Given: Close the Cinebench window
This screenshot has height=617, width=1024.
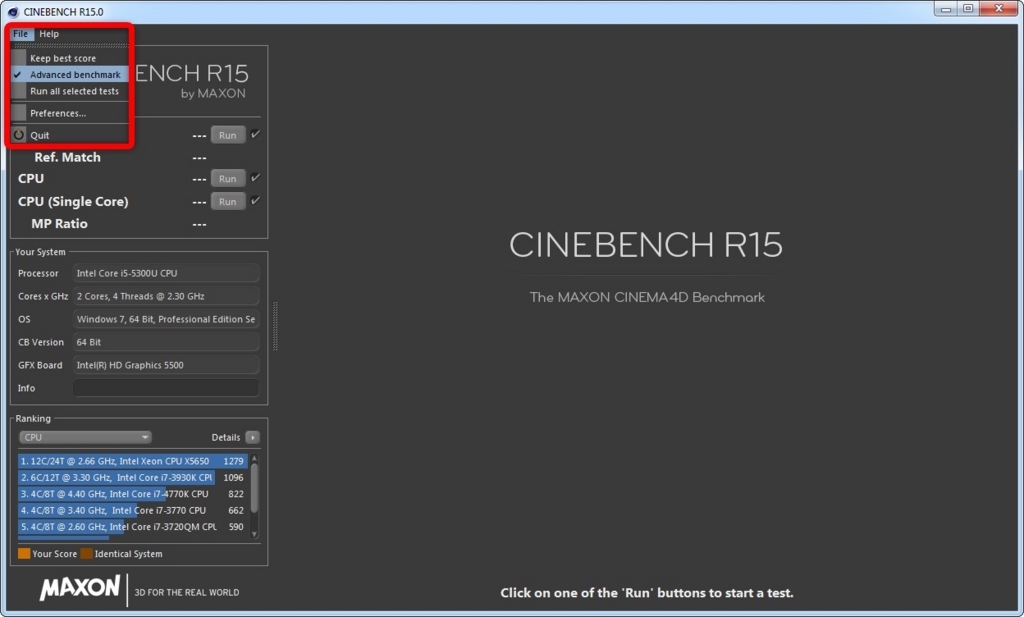Looking at the screenshot, I should (999, 9).
